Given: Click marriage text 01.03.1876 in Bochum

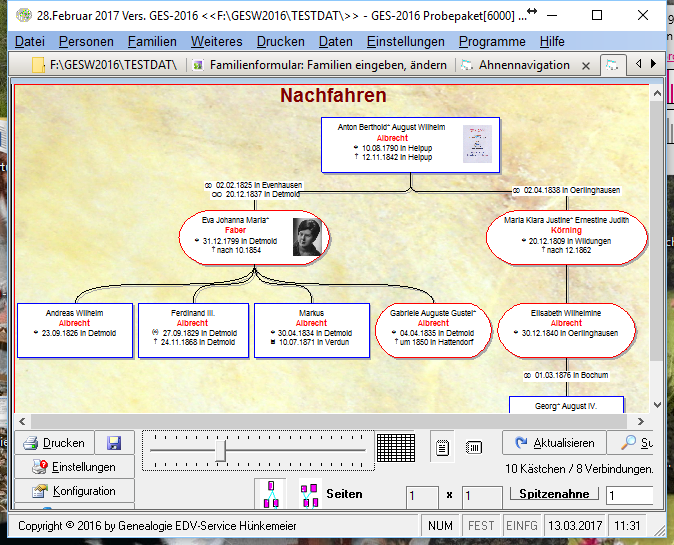Looking at the screenshot, I should pos(566,375).
